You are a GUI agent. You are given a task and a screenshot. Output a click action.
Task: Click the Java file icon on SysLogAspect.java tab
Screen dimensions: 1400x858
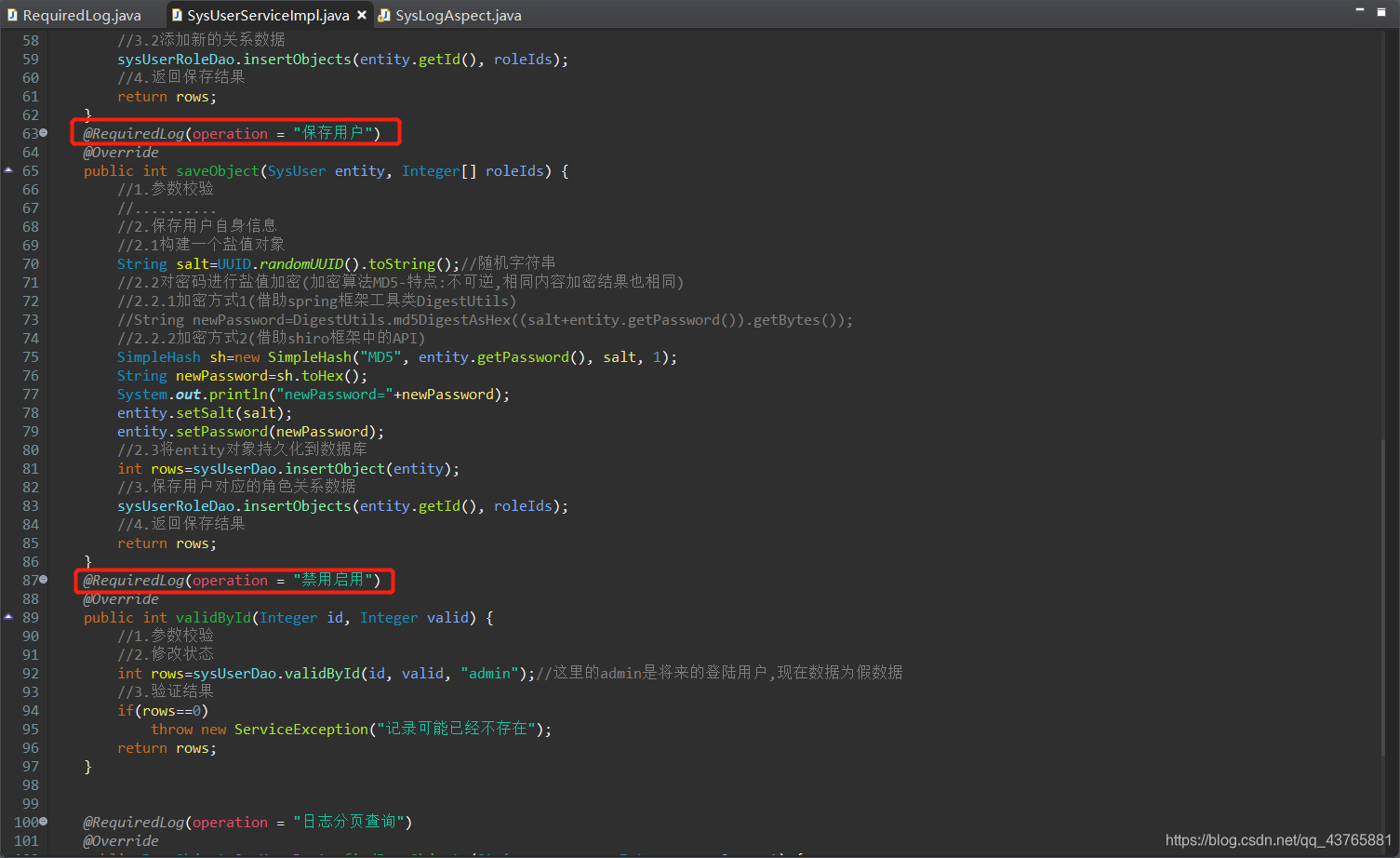383,15
